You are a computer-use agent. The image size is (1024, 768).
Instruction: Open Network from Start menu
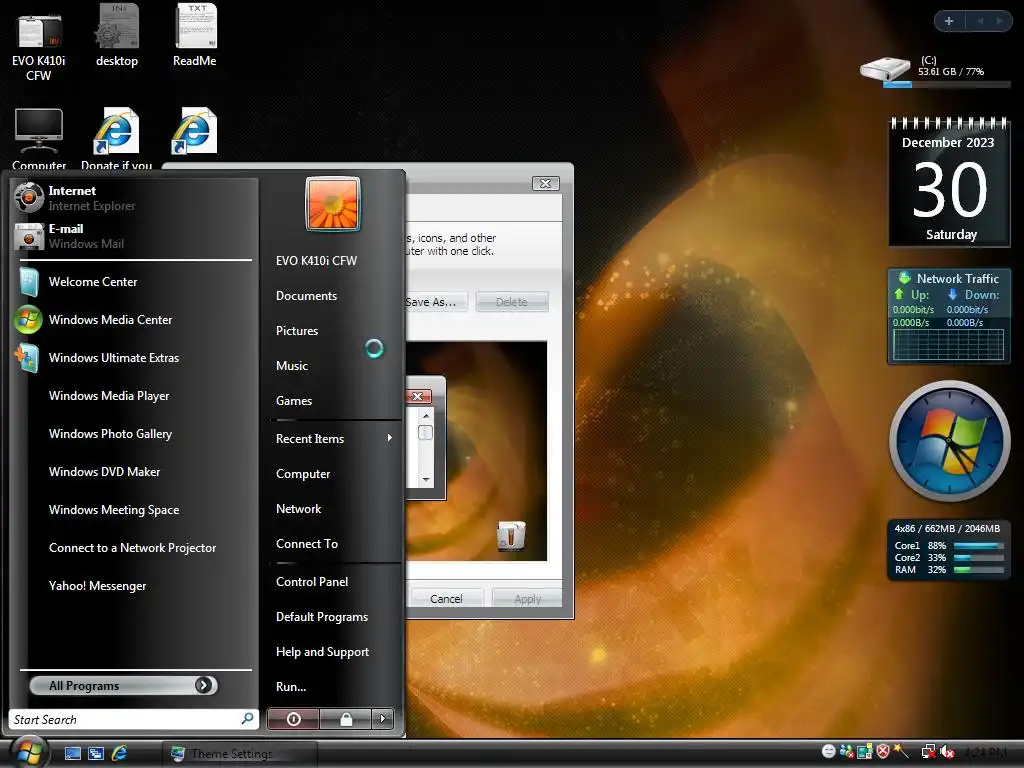pos(298,509)
